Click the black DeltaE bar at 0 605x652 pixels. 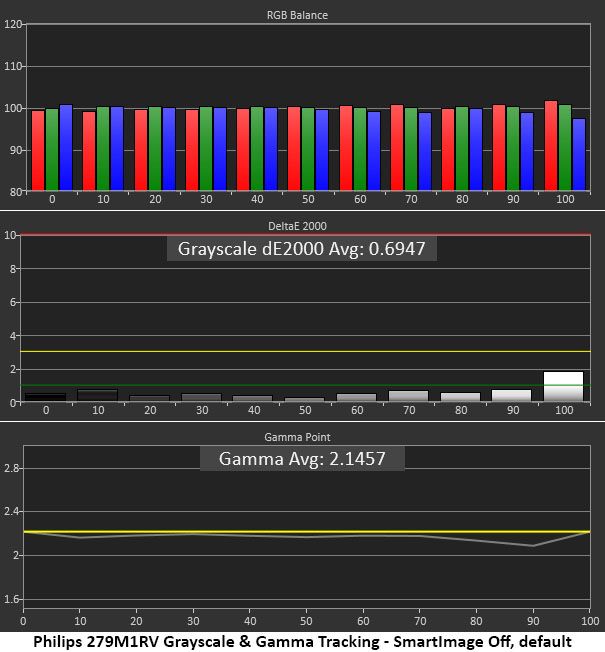click(x=45, y=397)
